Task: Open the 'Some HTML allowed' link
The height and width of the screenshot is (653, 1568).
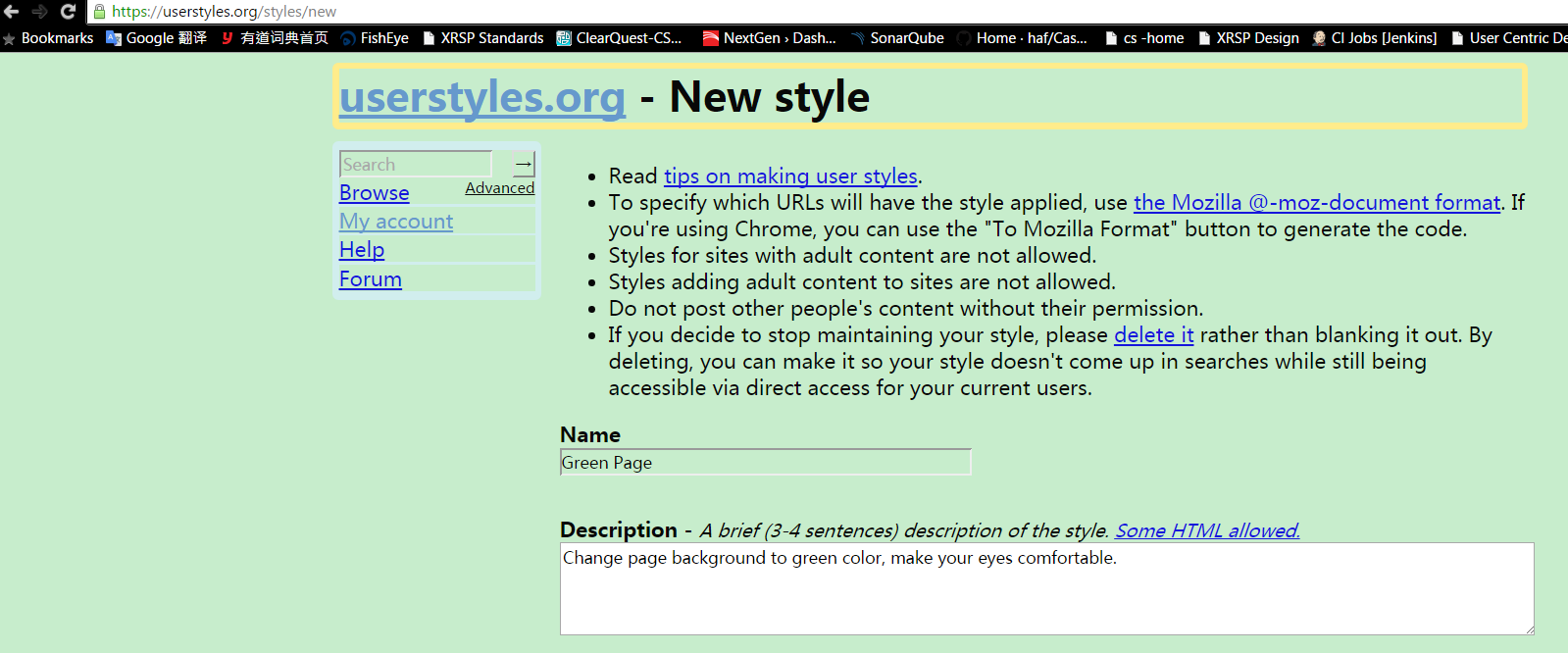Action: [x=1207, y=530]
